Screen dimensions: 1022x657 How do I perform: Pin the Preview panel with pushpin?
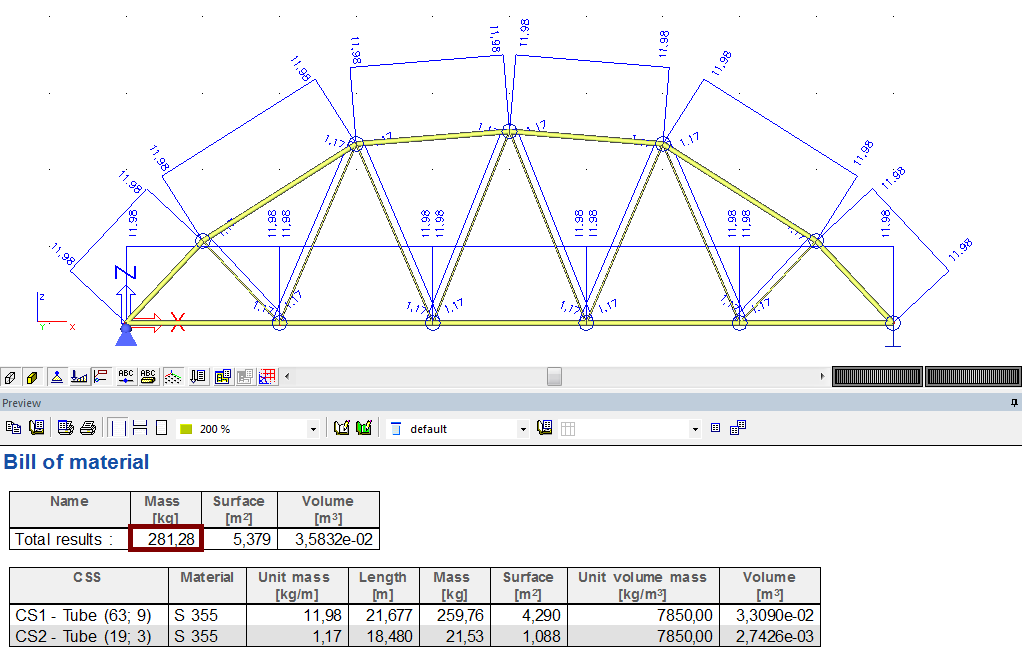(1014, 403)
